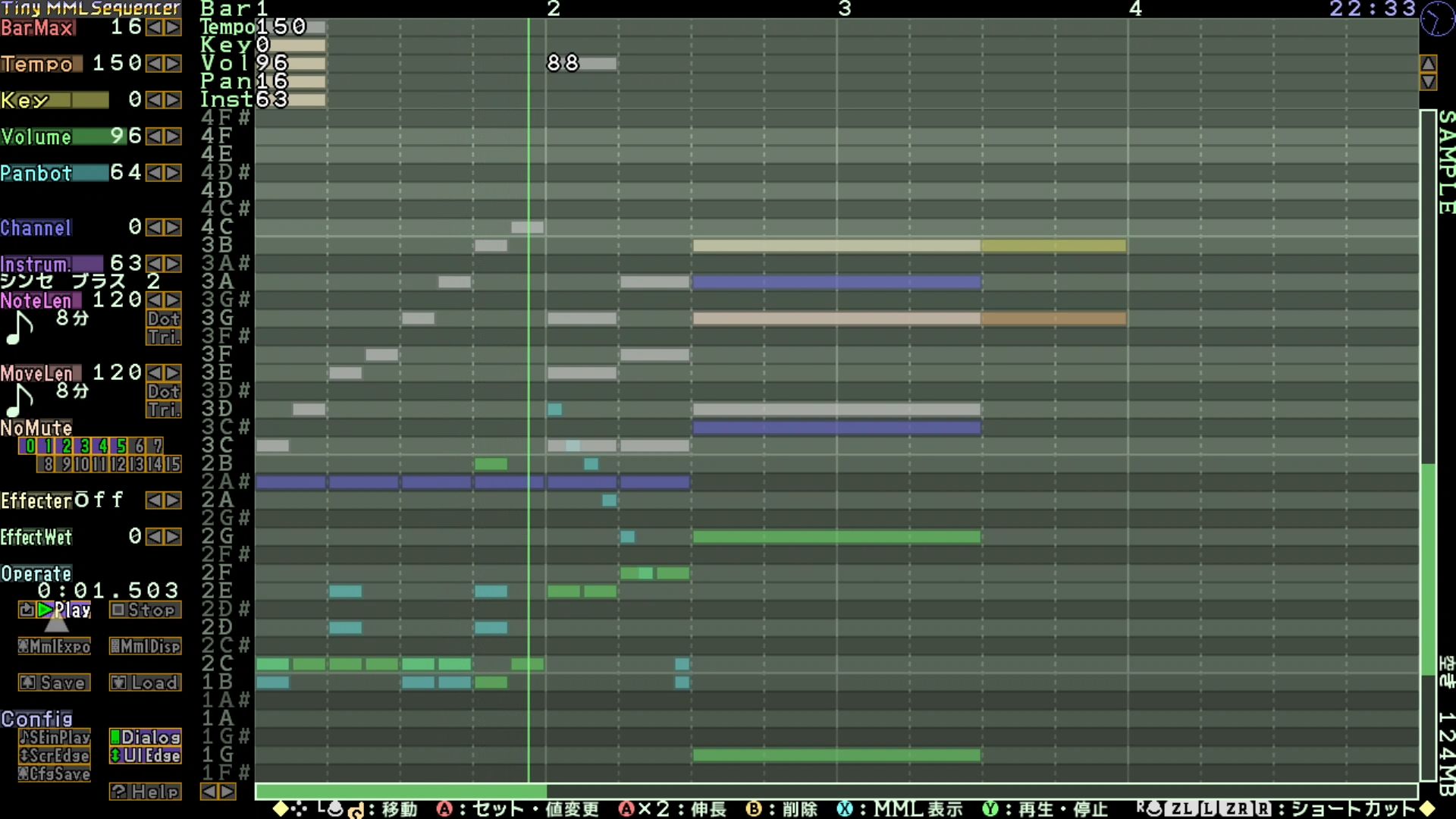The height and width of the screenshot is (819, 1456).
Task: Open the Help screen
Action: coord(145,792)
